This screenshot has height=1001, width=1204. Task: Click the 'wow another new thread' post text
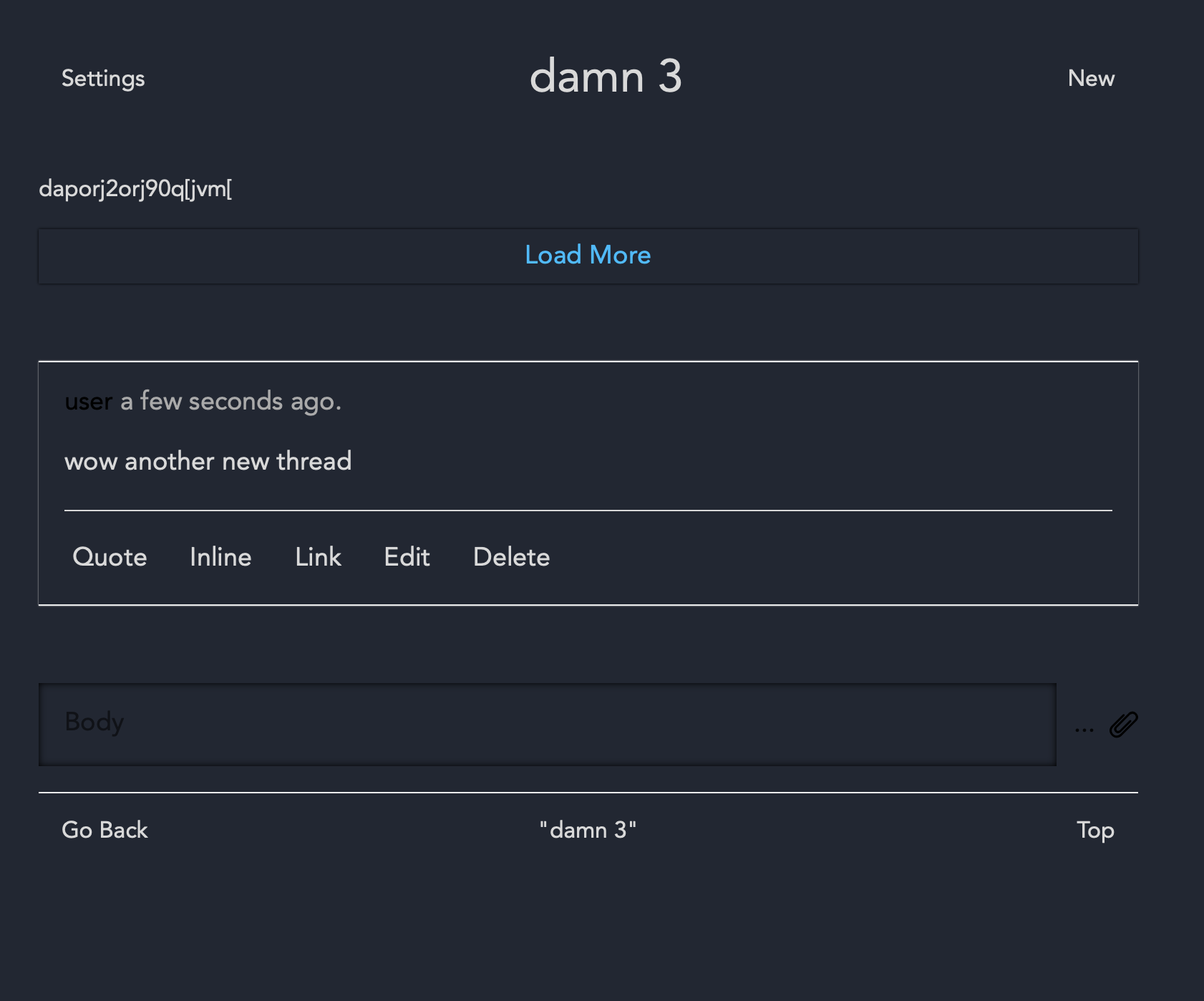tap(208, 461)
